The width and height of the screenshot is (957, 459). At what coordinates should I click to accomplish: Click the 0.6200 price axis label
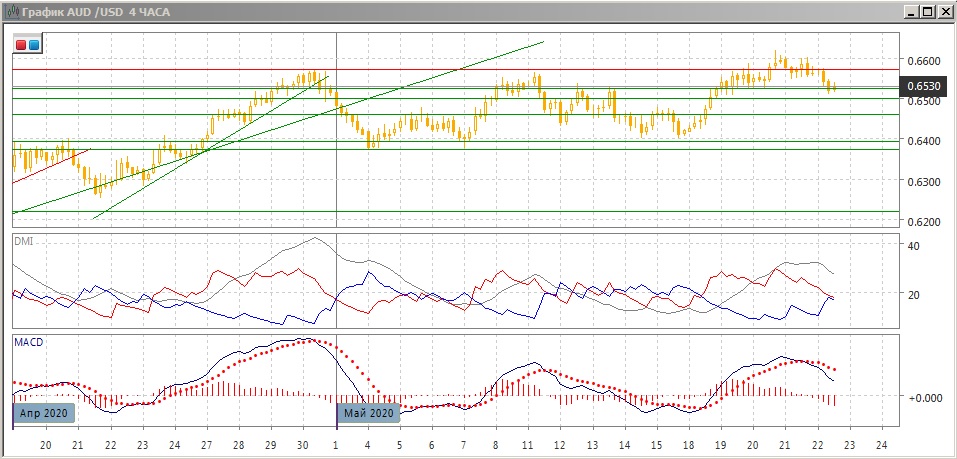pos(921,222)
